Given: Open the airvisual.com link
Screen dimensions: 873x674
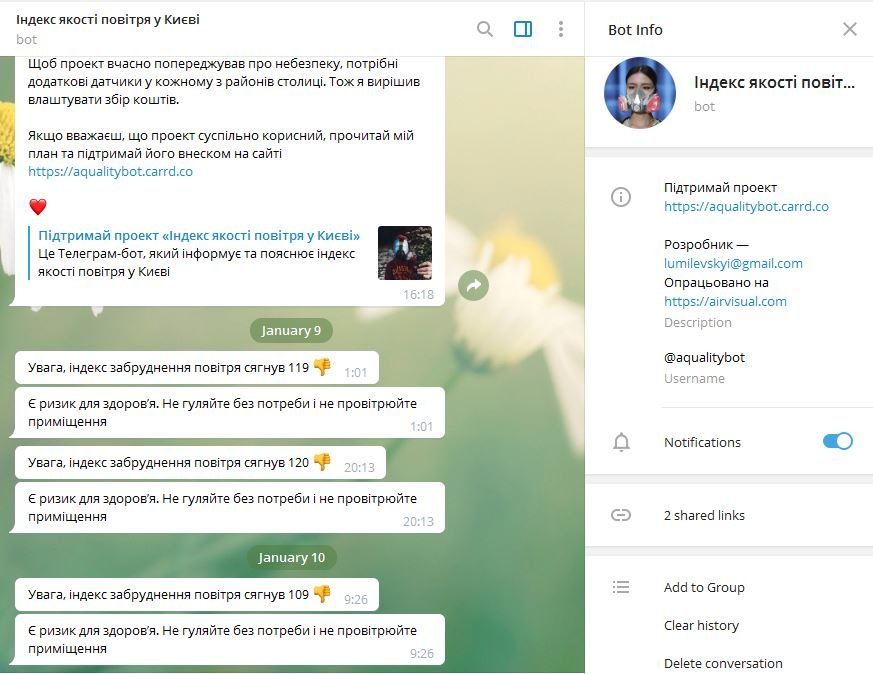Looking at the screenshot, I should point(725,301).
